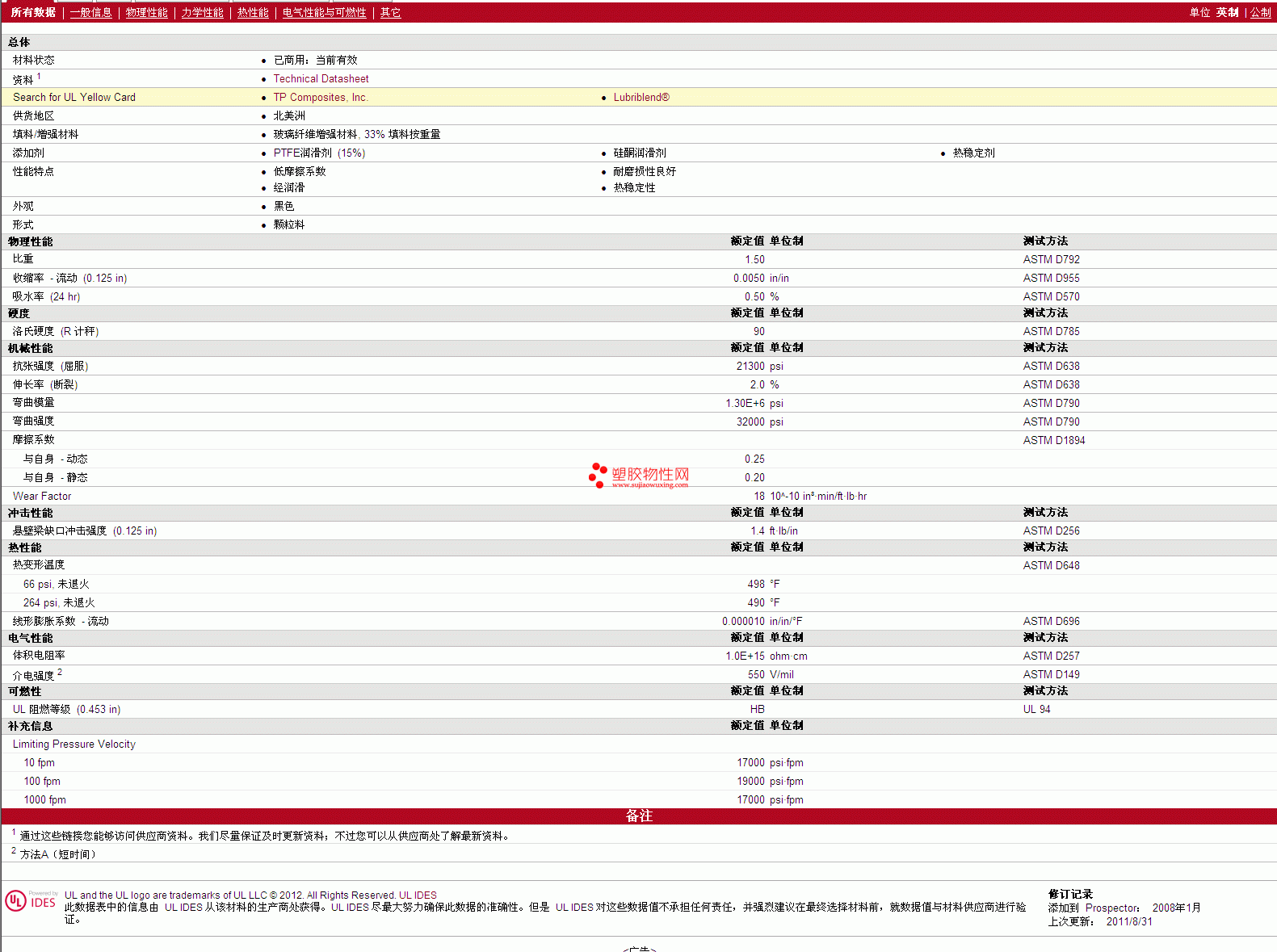Image resolution: width=1277 pixels, height=952 pixels.
Task: Click the 塑胶物性网 watermark logo
Action: click(639, 476)
